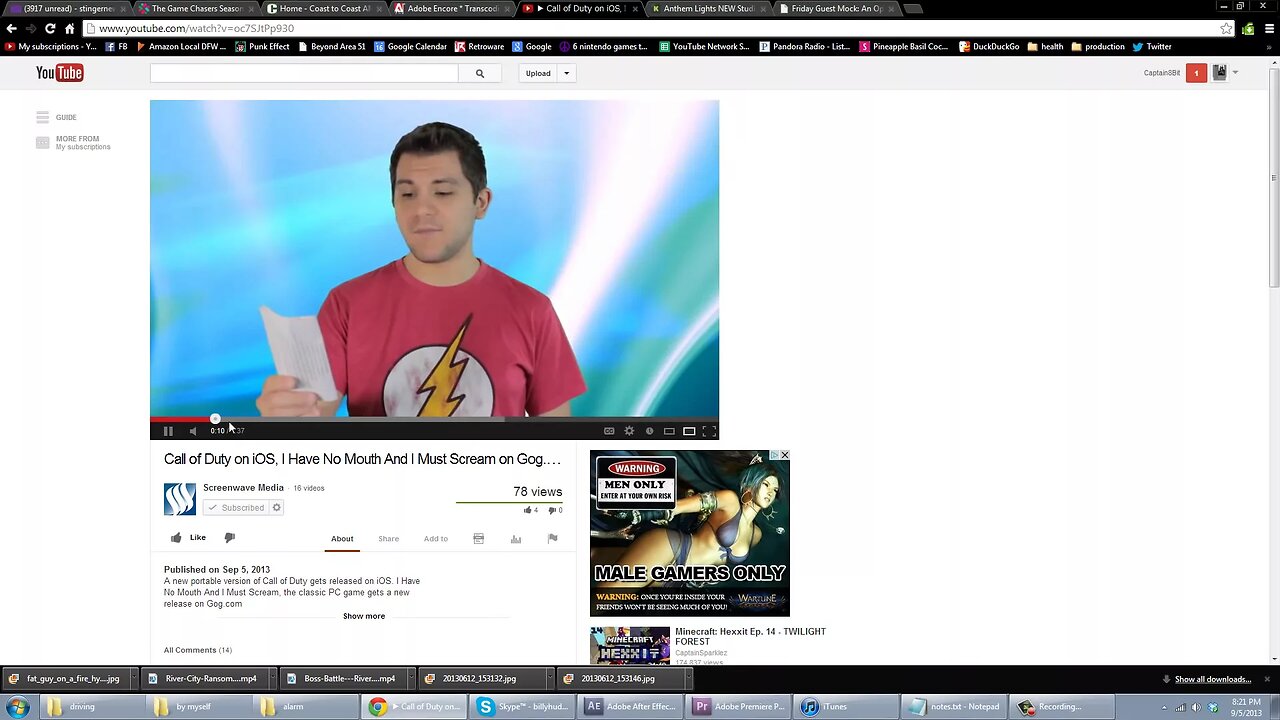Expand description with Show more
The width and height of the screenshot is (1280, 720).
[364, 616]
